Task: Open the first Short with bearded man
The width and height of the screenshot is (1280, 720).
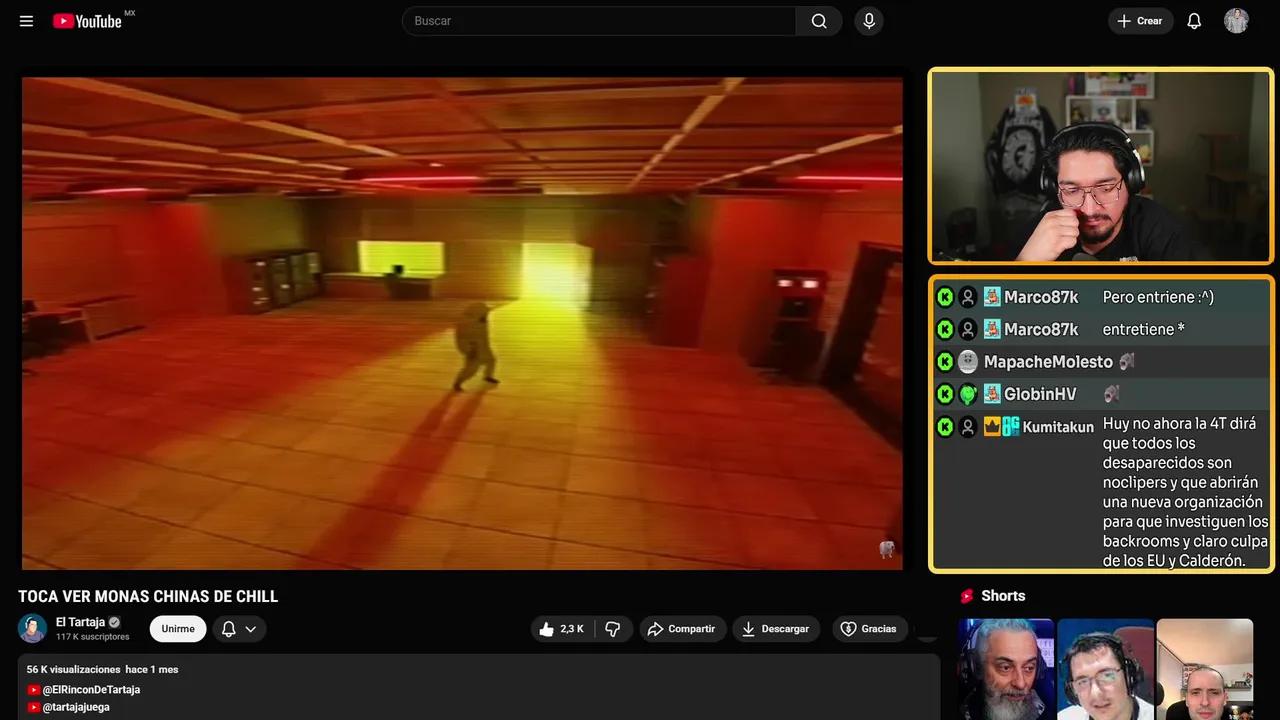Action: [1006, 669]
